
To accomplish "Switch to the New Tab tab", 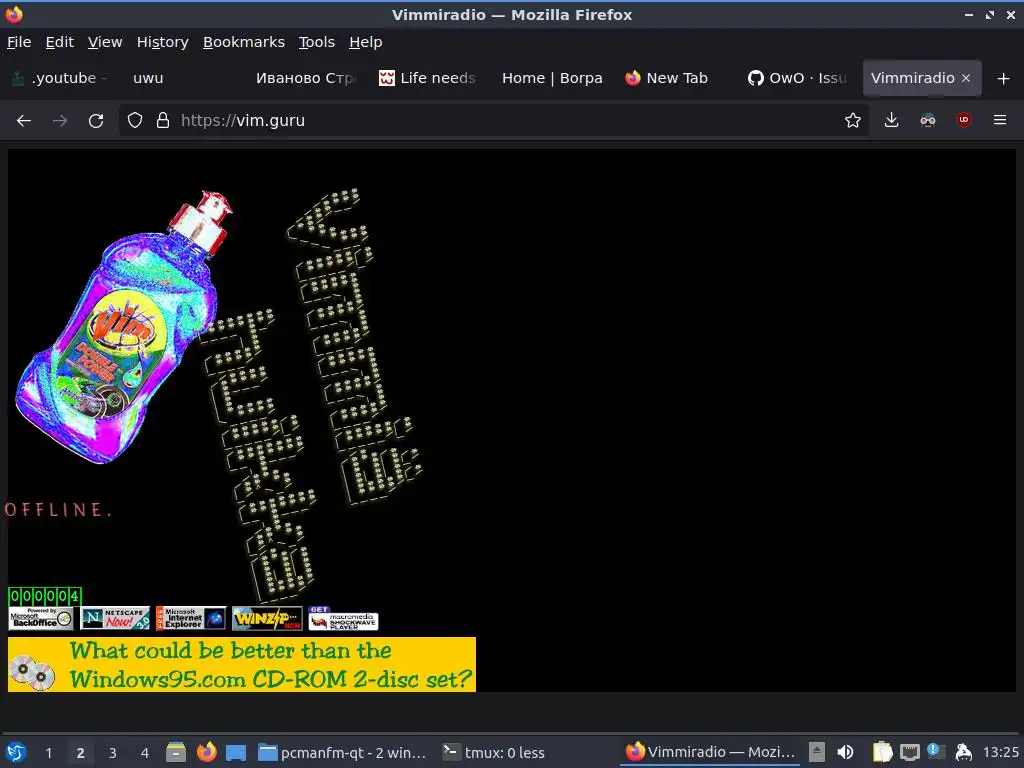I will tap(673, 78).
